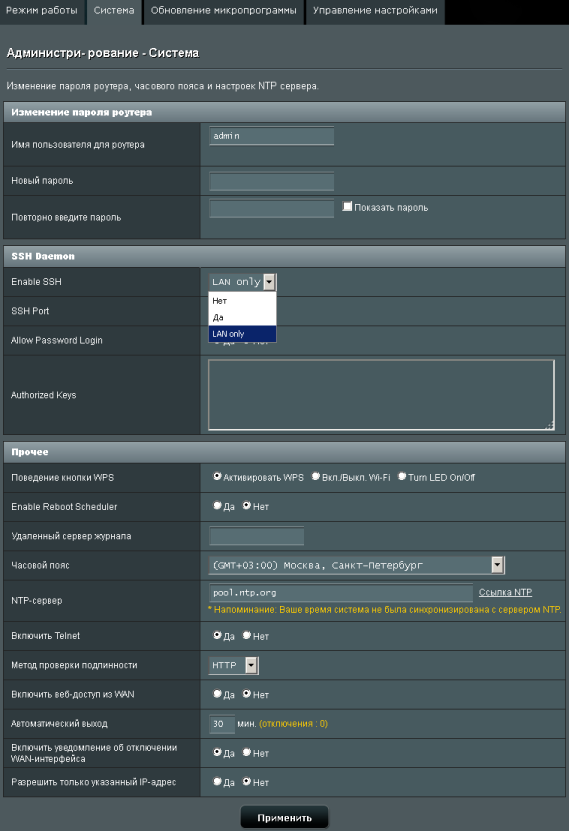Click the NTP-сервер field pool.ntp.org

tap(341, 593)
